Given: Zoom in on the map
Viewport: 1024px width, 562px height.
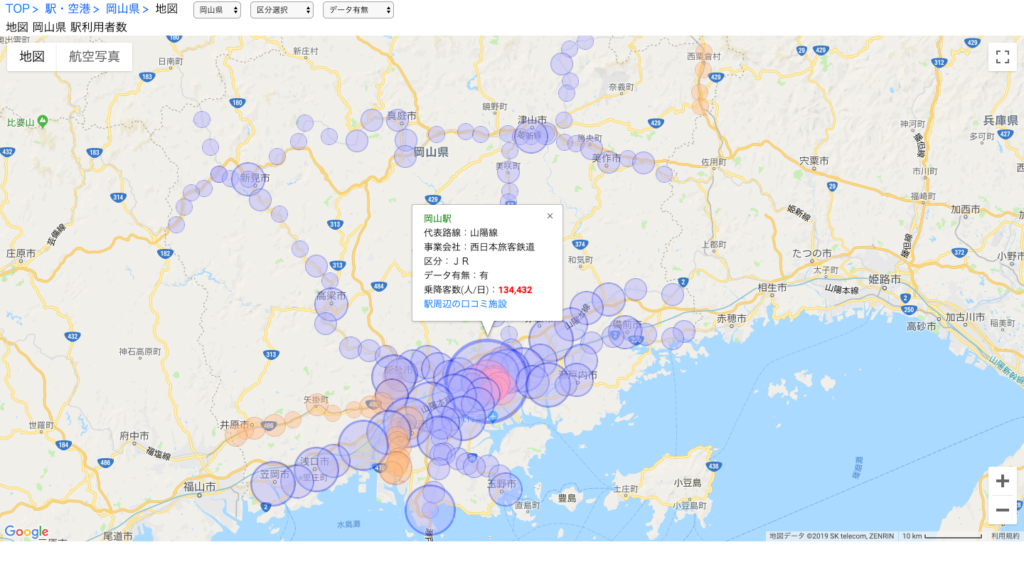Looking at the screenshot, I should click(x=1001, y=481).
